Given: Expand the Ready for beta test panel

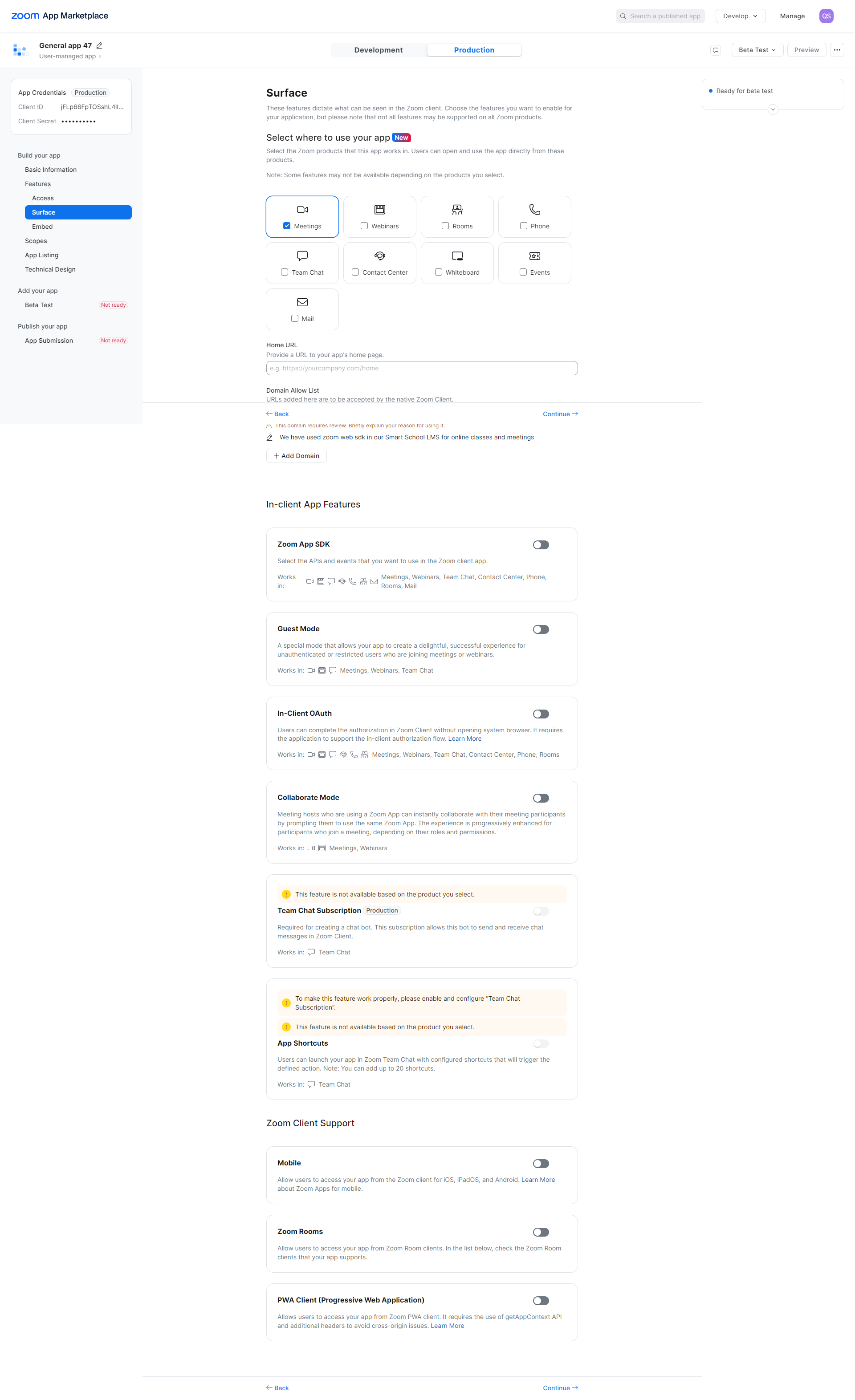Looking at the screenshot, I should coord(773,109).
